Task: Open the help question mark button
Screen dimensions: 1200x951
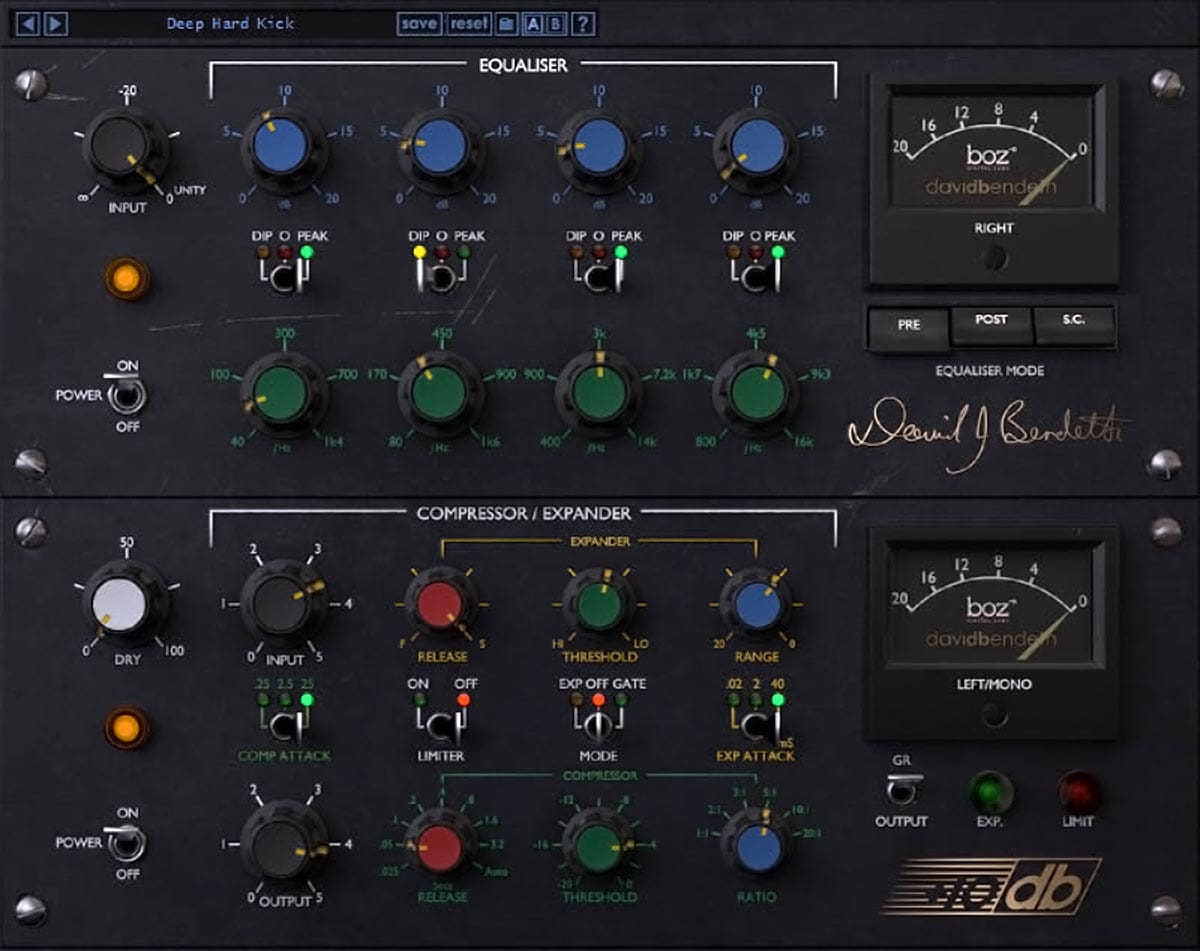Action: (x=583, y=23)
